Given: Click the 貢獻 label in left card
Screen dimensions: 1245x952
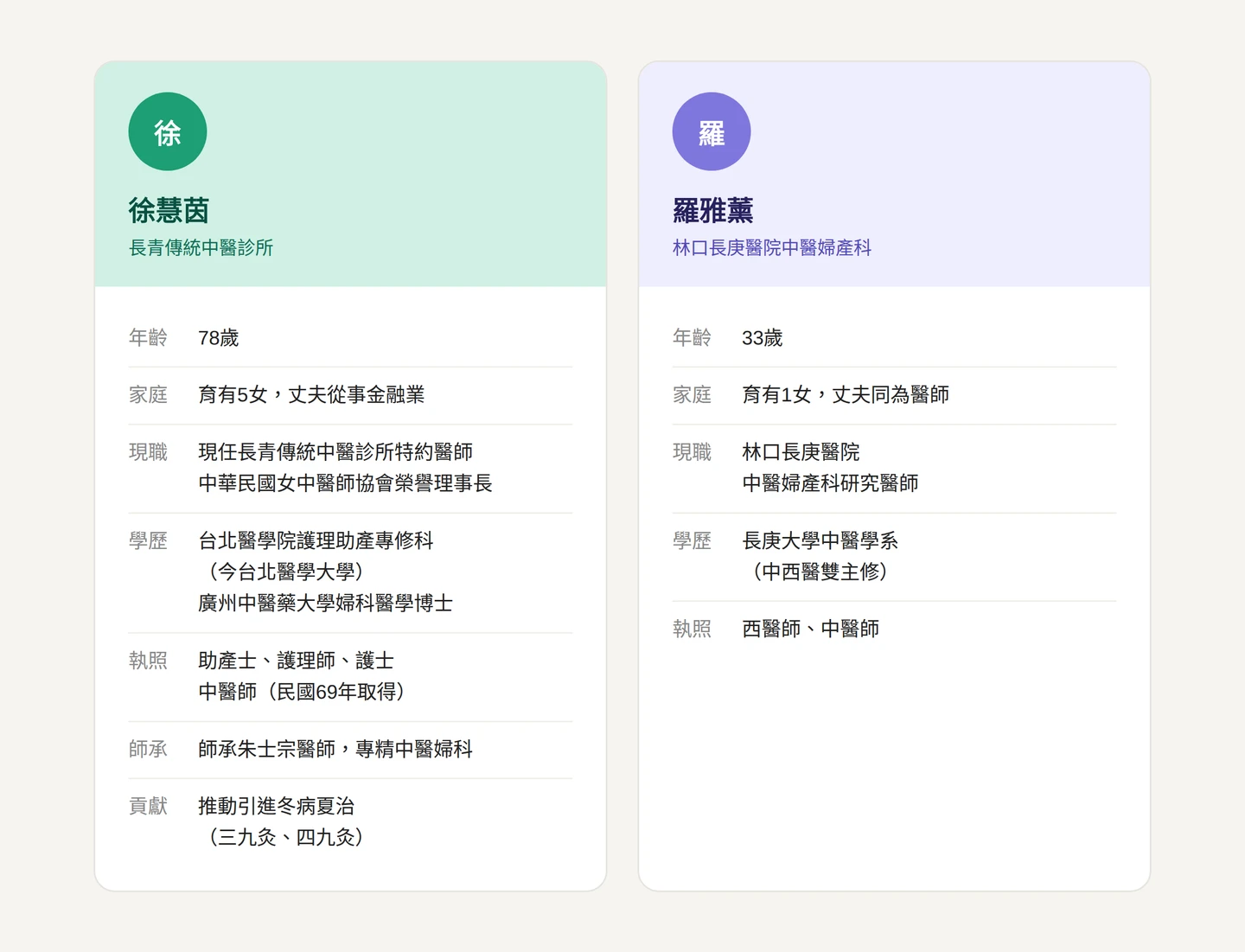Looking at the screenshot, I should pos(148,807).
